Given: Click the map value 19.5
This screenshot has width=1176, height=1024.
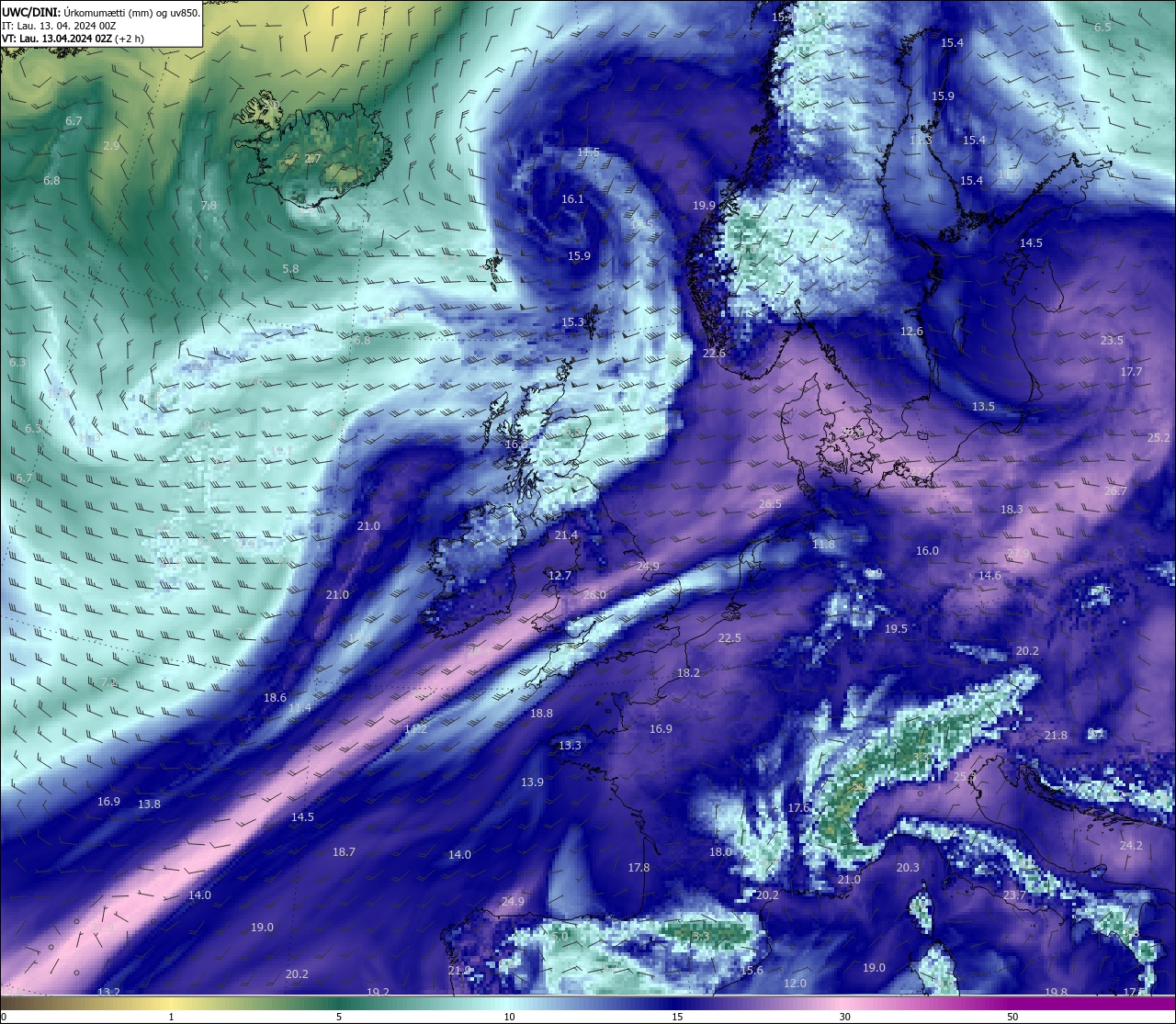Looking at the screenshot, I should 896,629.
